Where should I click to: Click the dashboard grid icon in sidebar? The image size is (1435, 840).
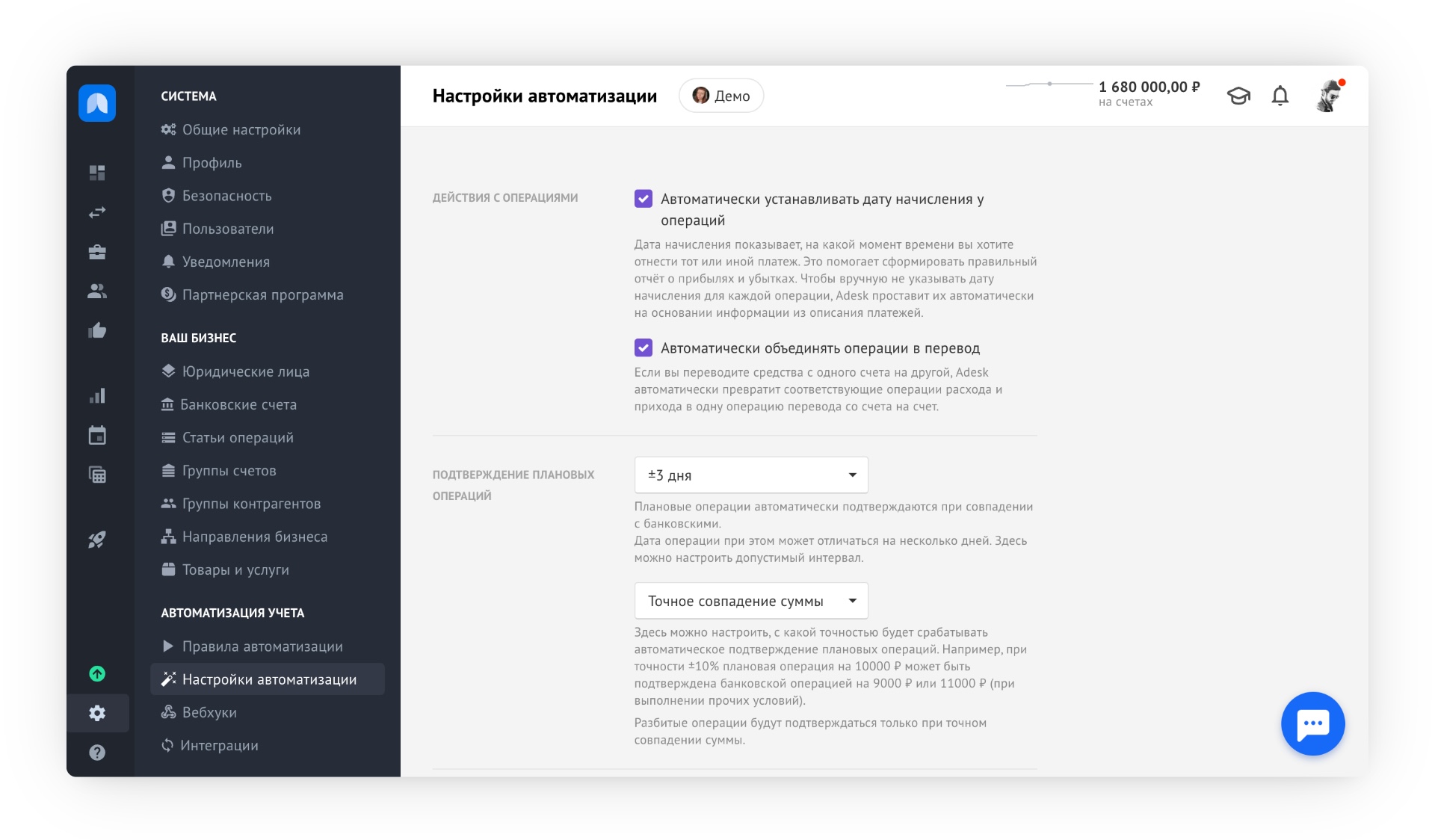pyautogui.click(x=97, y=173)
